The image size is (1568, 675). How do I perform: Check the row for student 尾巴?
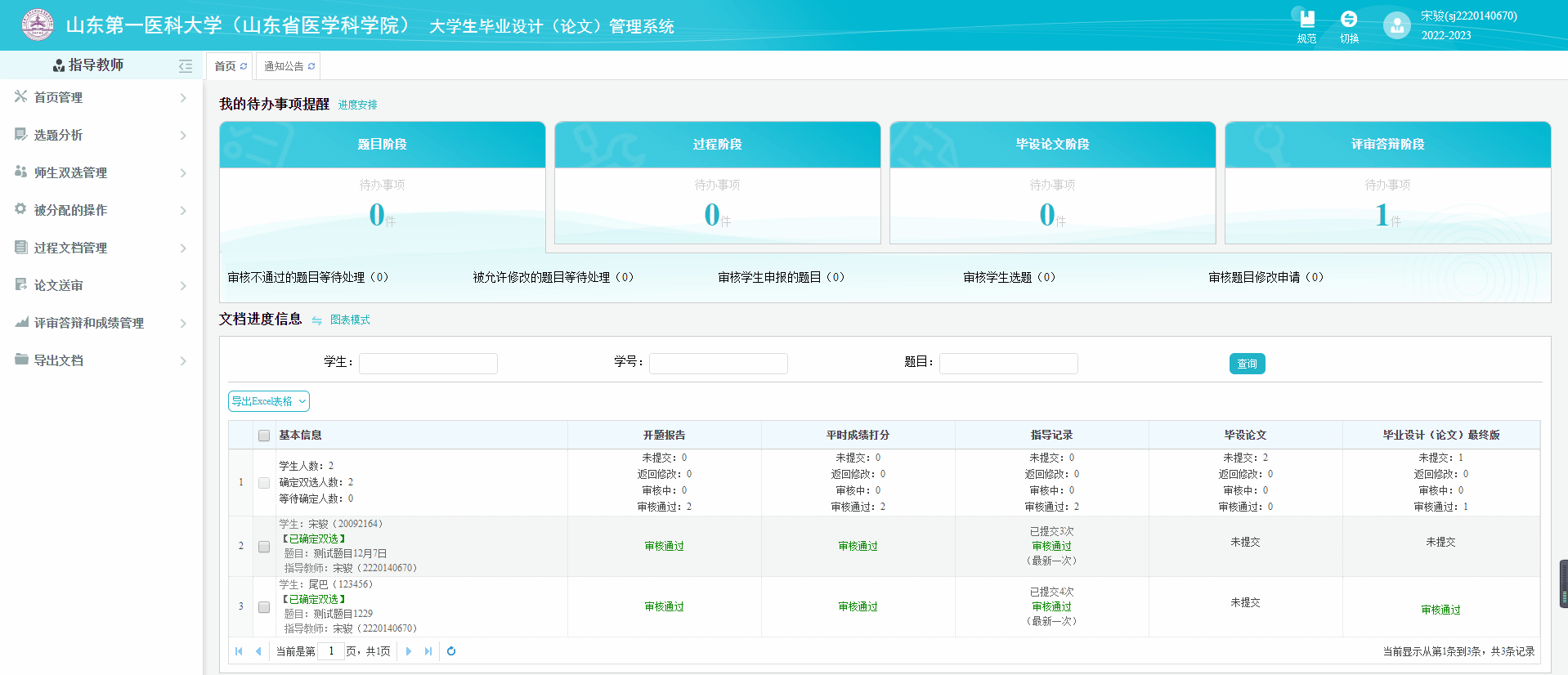264,607
